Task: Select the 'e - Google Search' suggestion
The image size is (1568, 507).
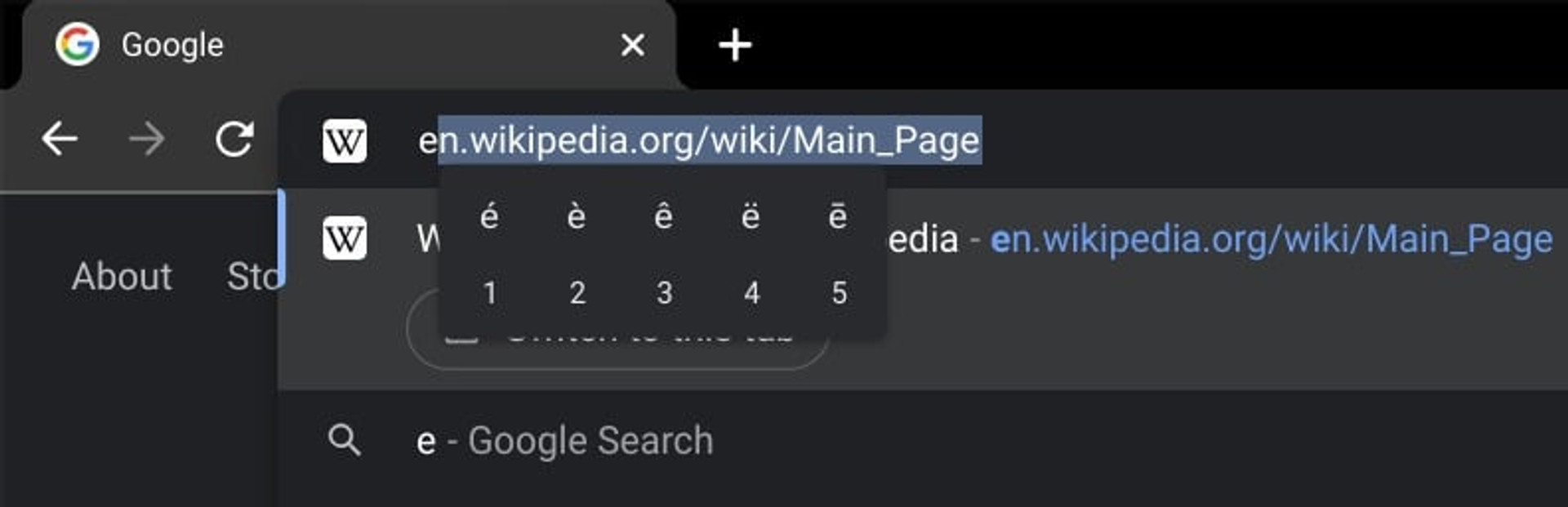Action: [923, 441]
